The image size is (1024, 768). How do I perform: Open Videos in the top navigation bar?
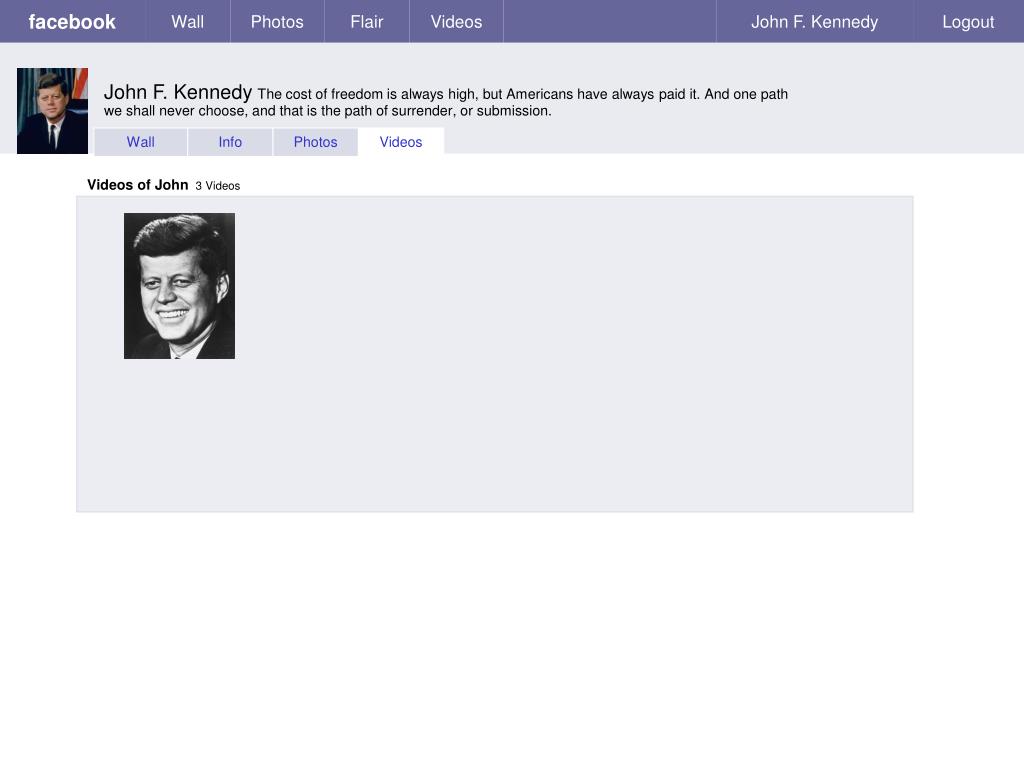[x=456, y=22]
